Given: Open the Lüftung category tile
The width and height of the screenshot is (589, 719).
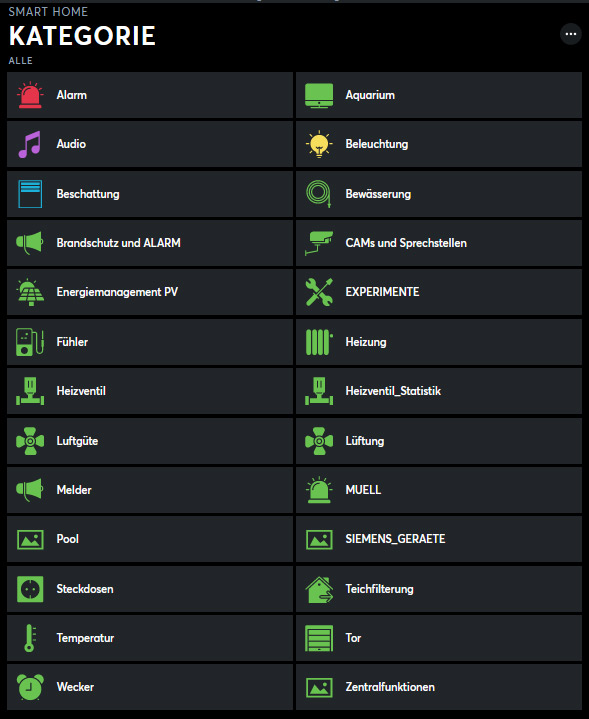Looking at the screenshot, I should (x=439, y=441).
